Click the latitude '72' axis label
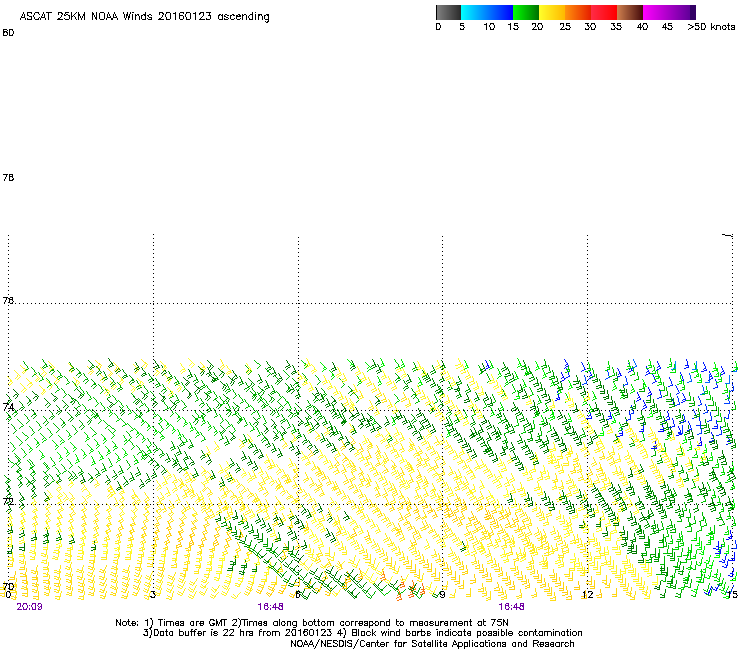 point(8,501)
